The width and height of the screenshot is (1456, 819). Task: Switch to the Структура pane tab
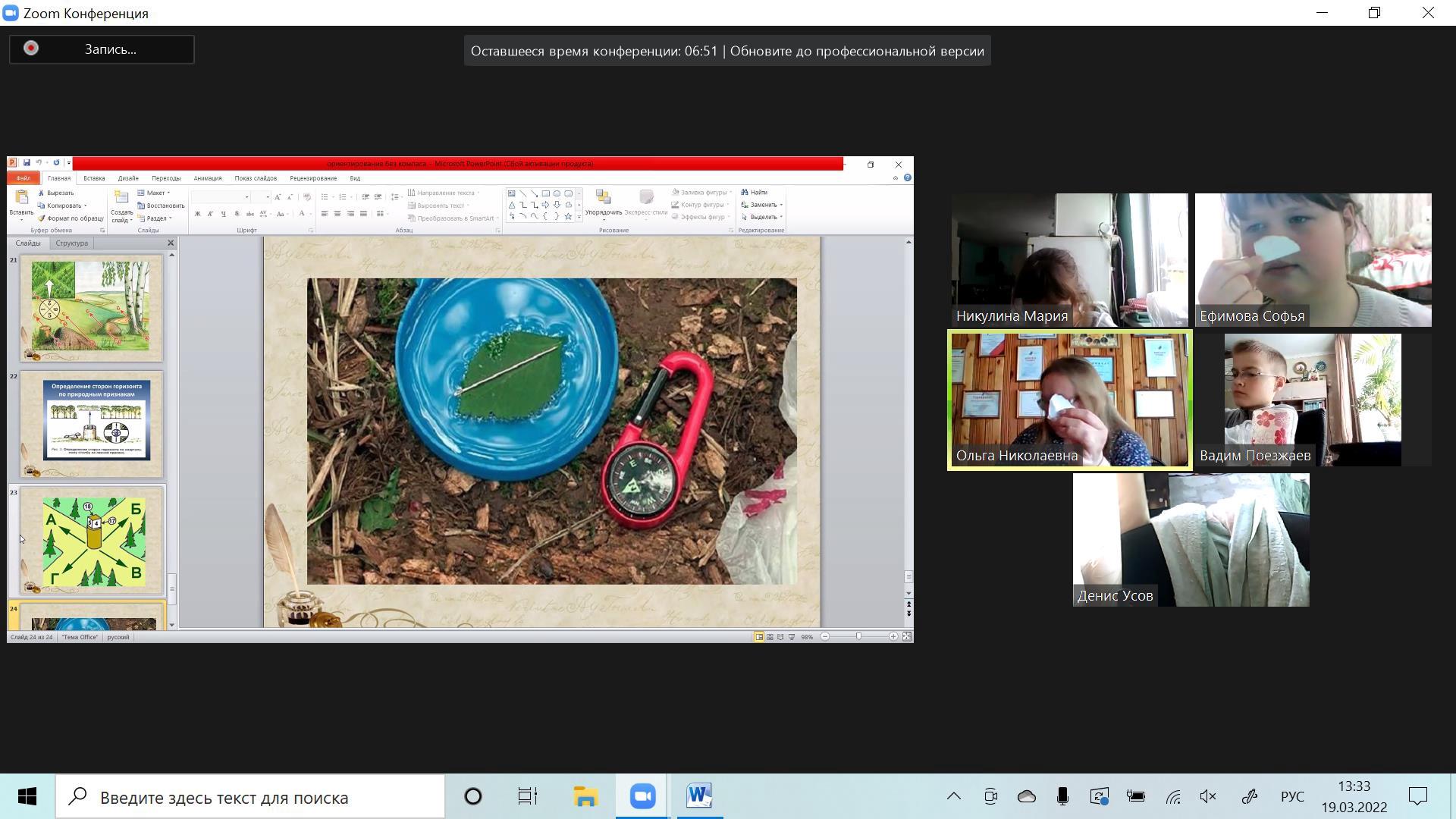pyautogui.click(x=72, y=243)
